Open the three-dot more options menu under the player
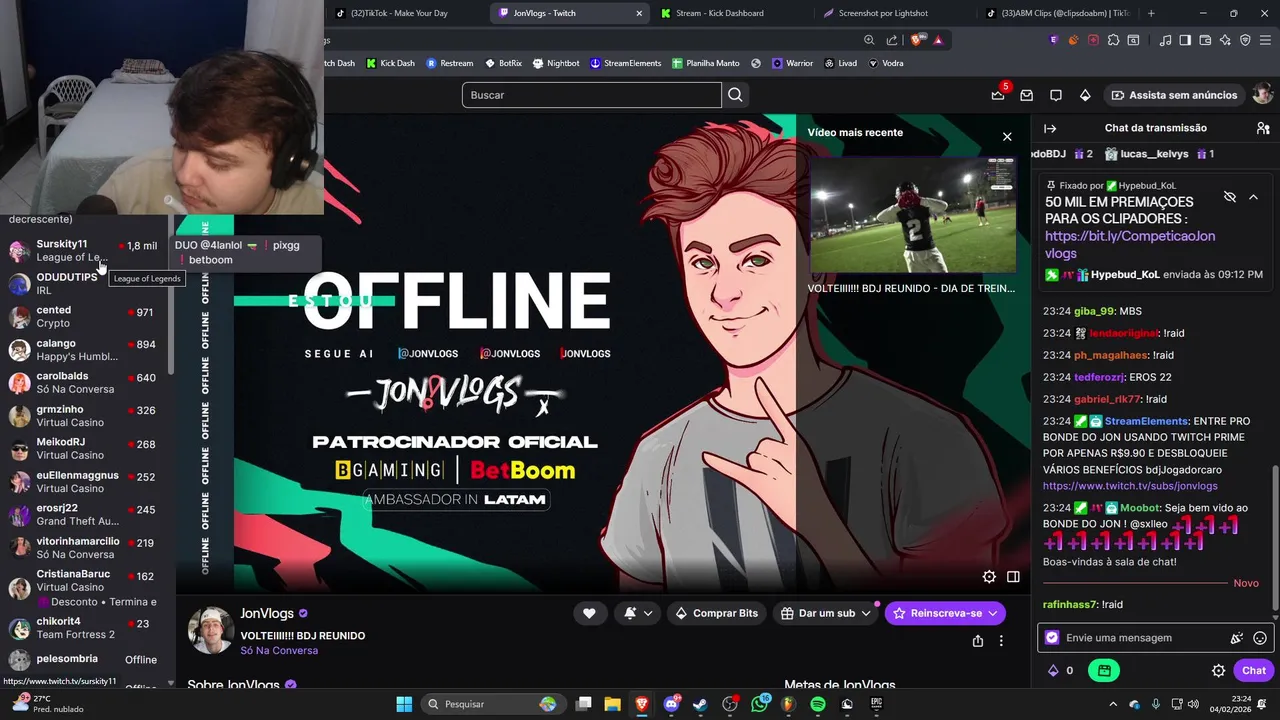Screen dimensions: 1280x720 point(1001,641)
